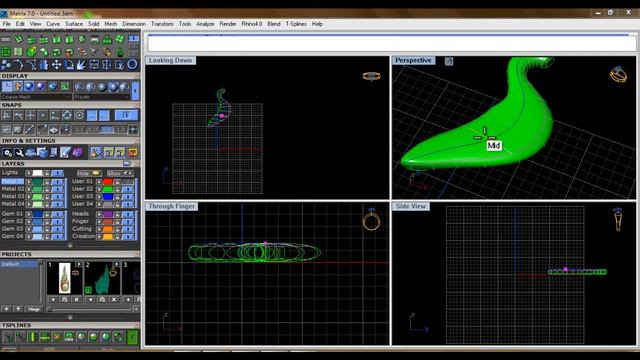Click the lock icon for Metal 02 layer

[47, 189]
